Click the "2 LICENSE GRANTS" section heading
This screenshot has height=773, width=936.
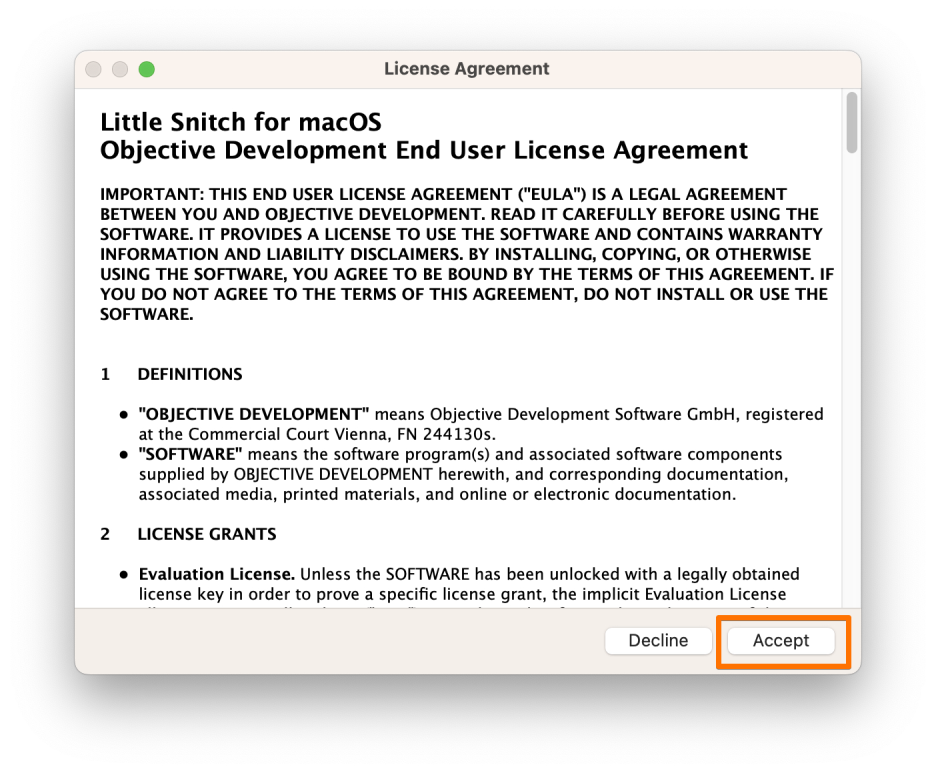(188, 534)
